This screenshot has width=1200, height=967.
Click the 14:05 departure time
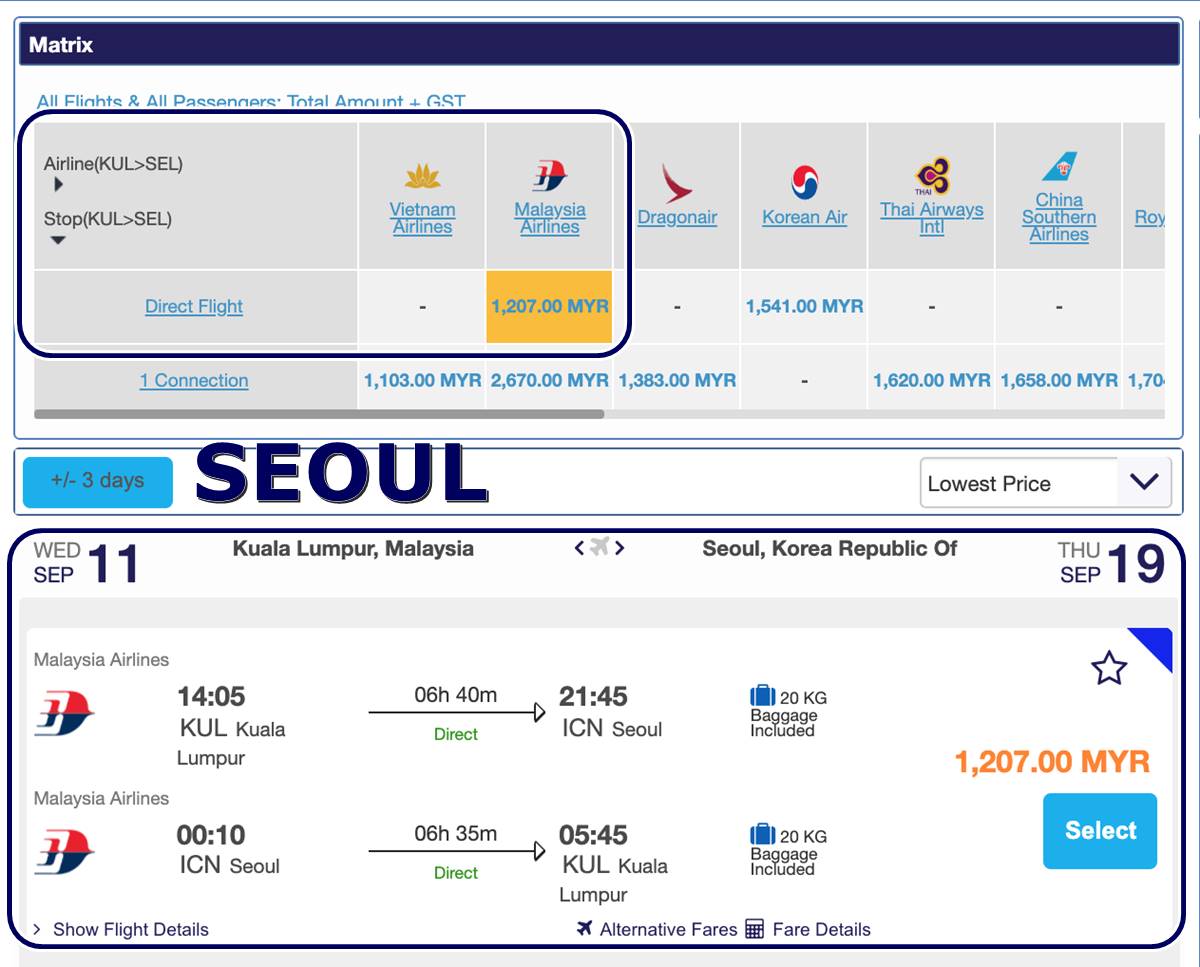click(x=211, y=696)
